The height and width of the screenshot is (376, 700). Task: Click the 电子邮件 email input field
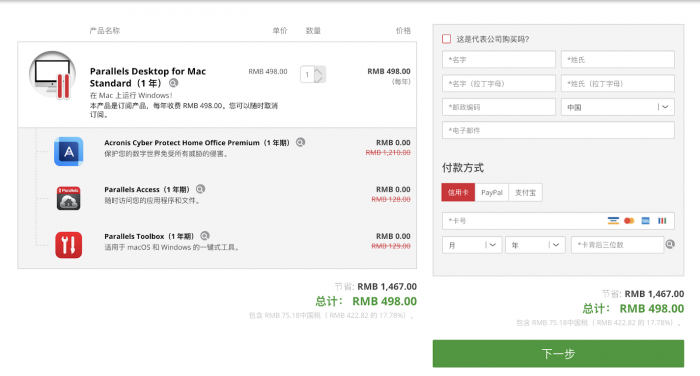tap(558, 130)
